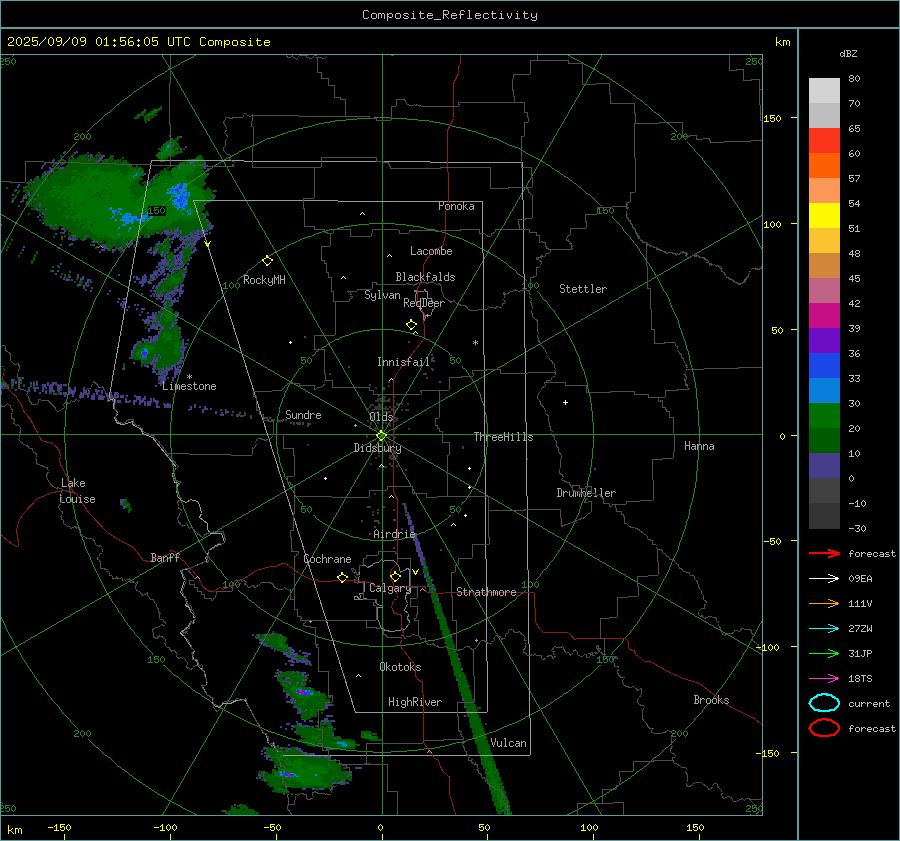The image size is (900, 841).
Task: Click the Banff label
Action: [165, 557]
